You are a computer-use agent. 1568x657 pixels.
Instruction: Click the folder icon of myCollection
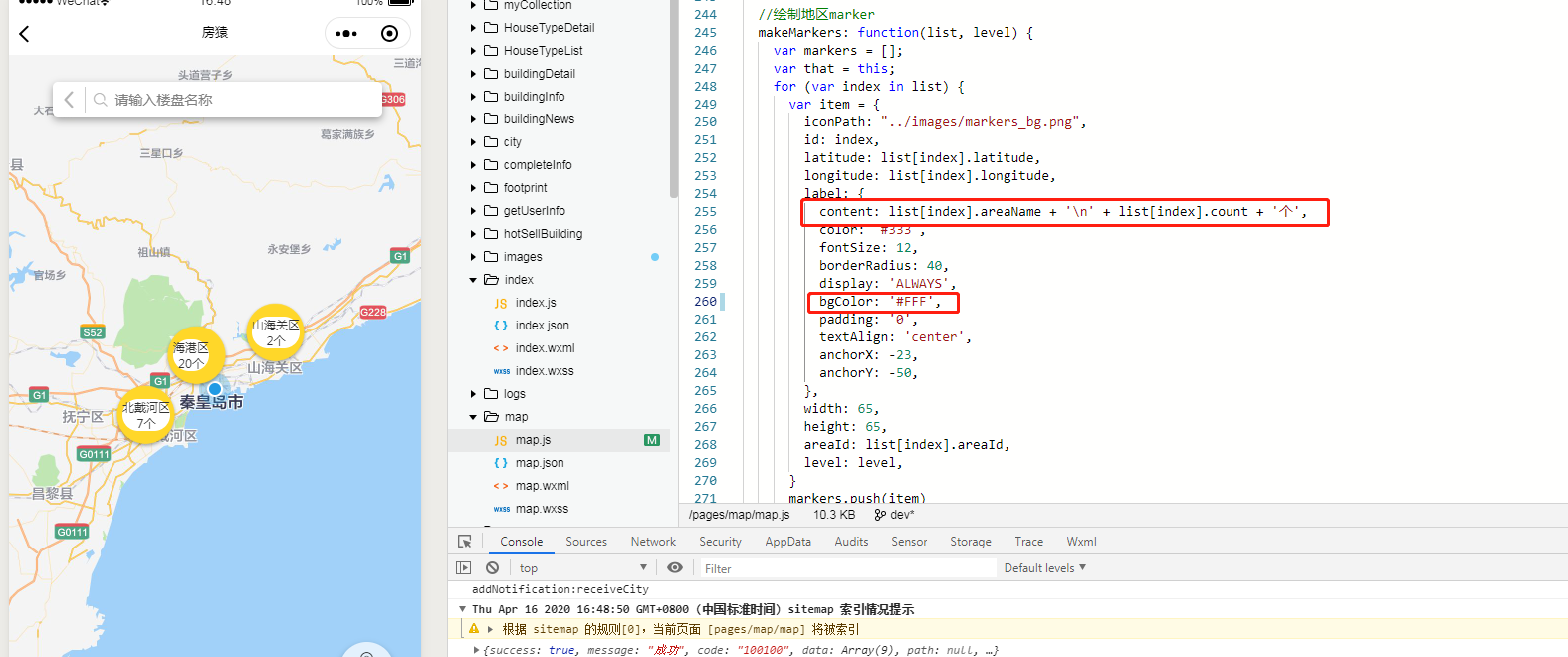pyautogui.click(x=491, y=5)
